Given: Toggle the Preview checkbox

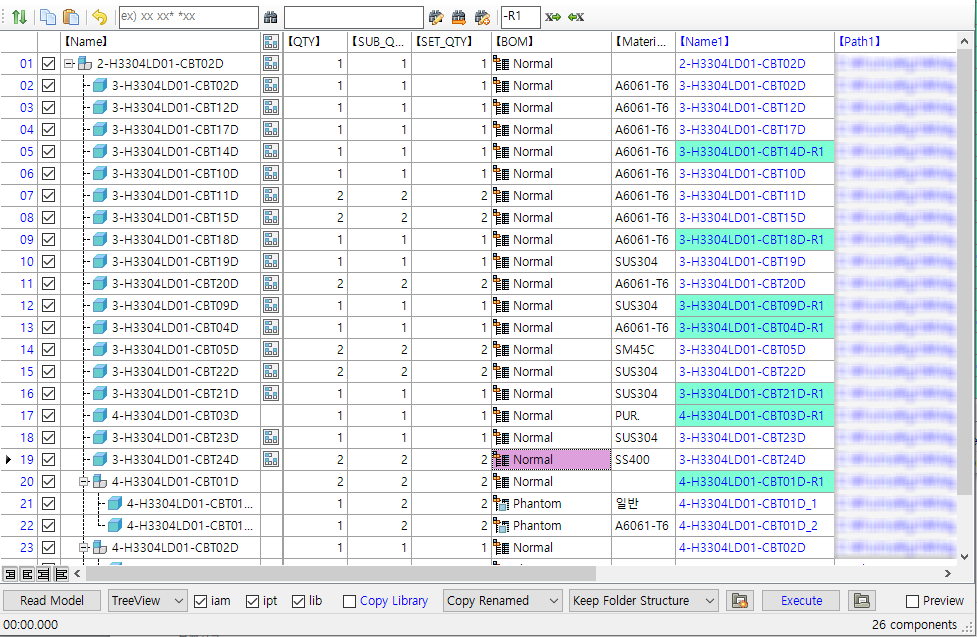Looking at the screenshot, I should [912, 601].
